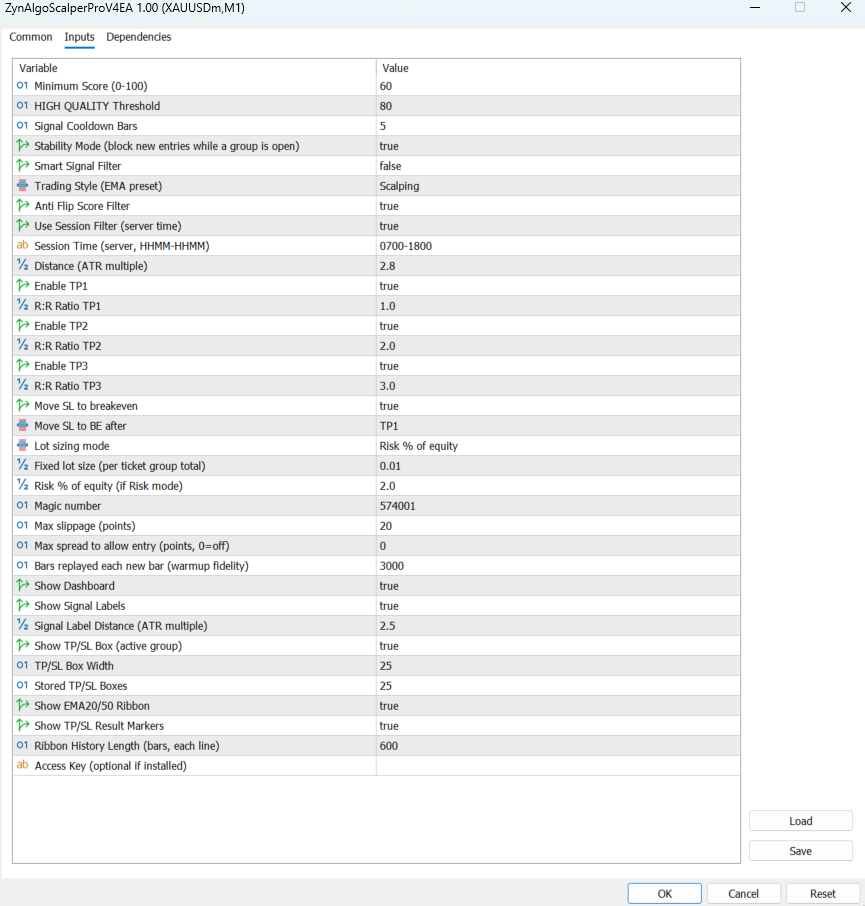Close the EA properties dialog window
This screenshot has width=865, height=906.
point(845,8)
